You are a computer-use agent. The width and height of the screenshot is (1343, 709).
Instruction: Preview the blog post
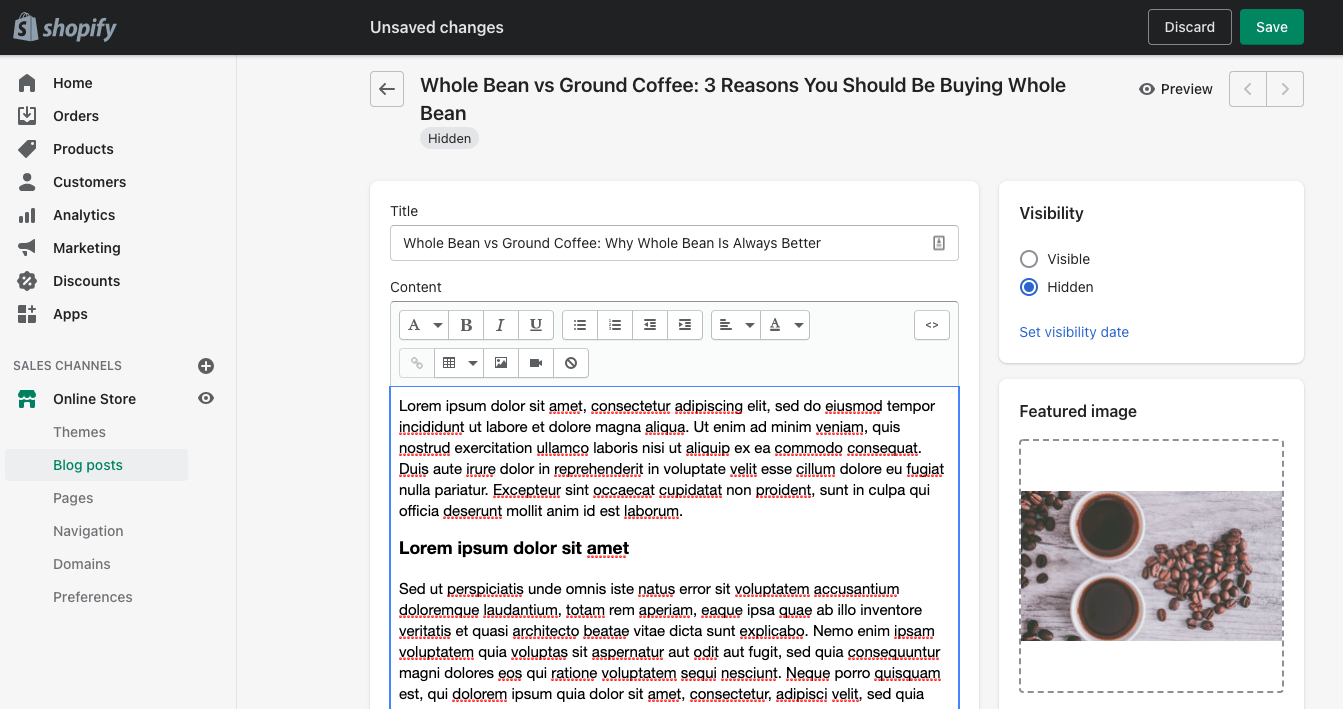coord(1175,89)
